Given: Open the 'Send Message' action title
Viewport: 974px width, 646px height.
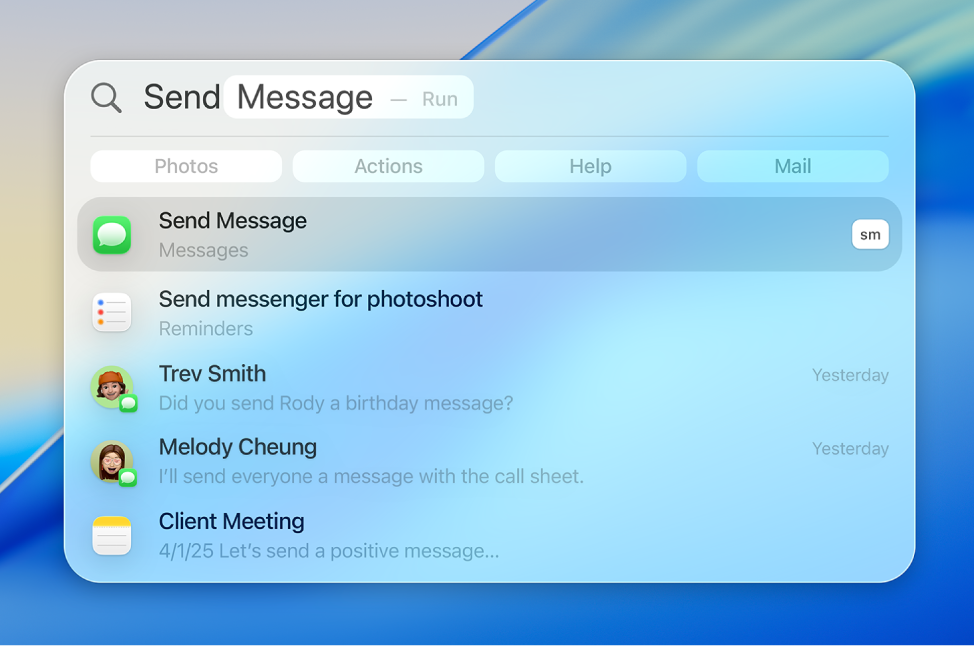Looking at the screenshot, I should 233,221.
